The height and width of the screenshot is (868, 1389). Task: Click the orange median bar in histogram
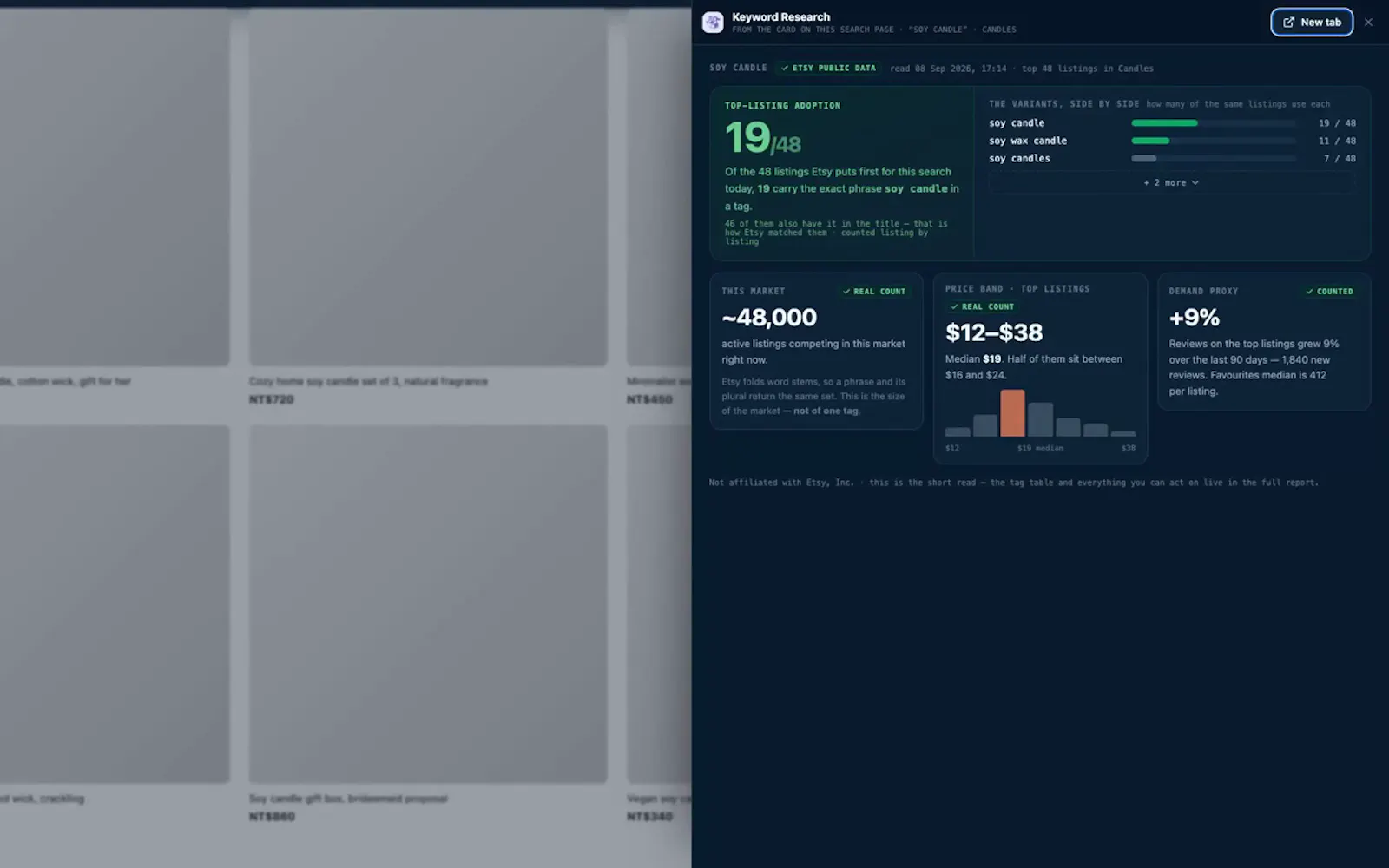pos(1012,413)
